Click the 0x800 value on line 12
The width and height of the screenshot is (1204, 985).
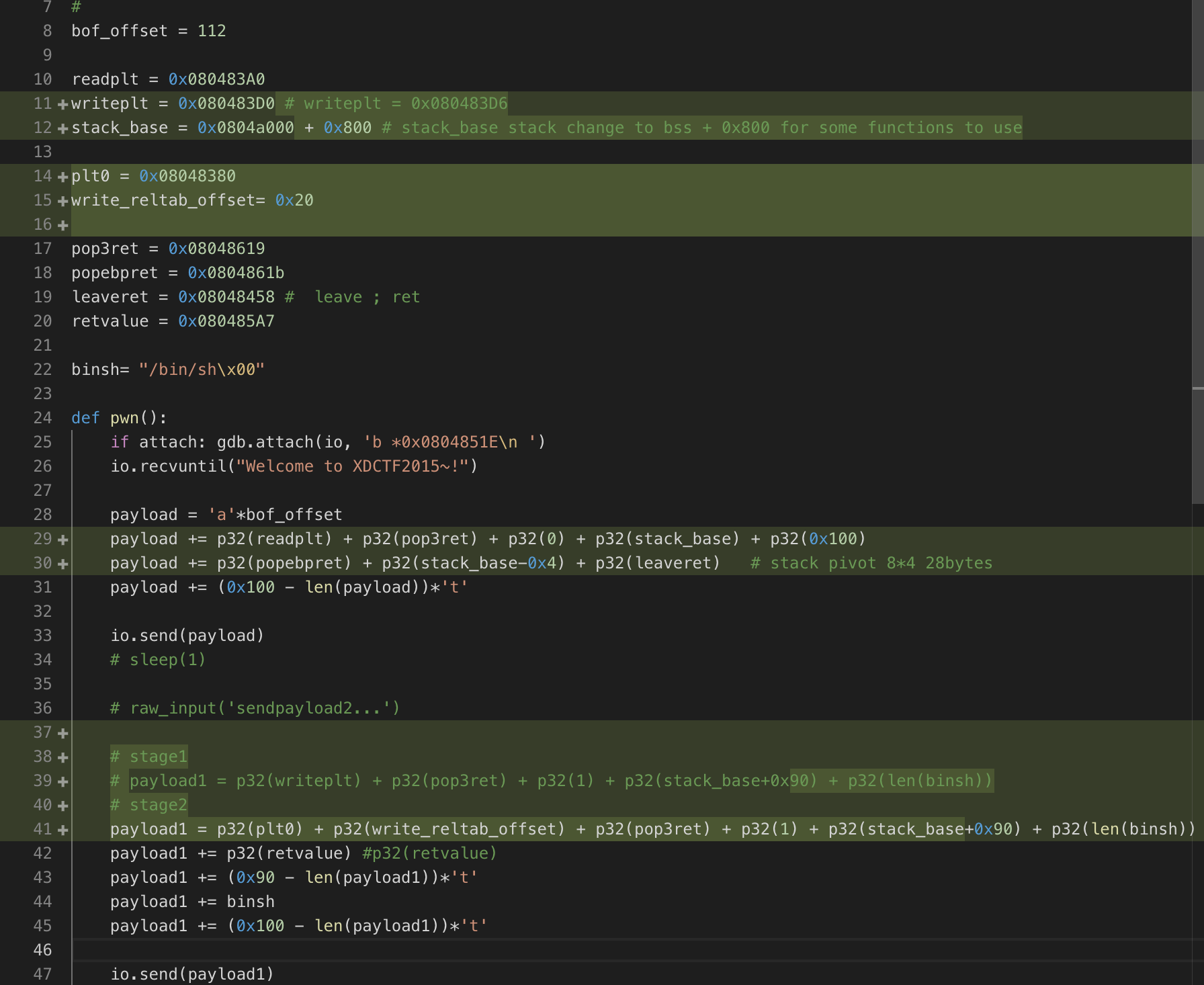[x=347, y=128]
